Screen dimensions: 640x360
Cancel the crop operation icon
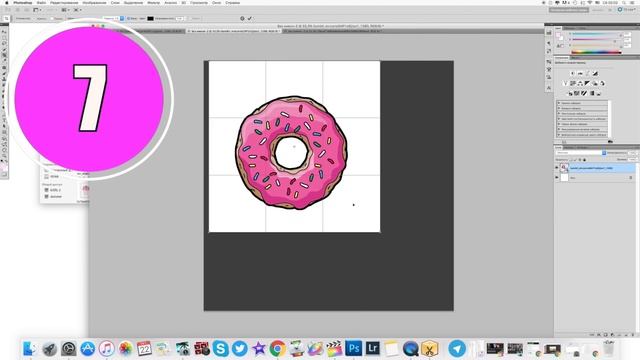242,18
